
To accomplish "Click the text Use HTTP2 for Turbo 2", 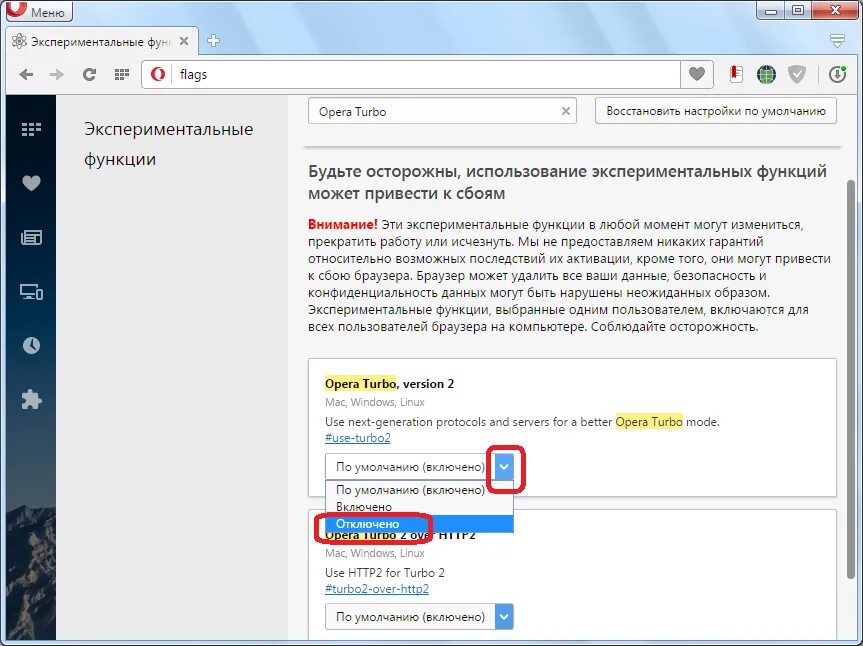I will pos(385,573).
